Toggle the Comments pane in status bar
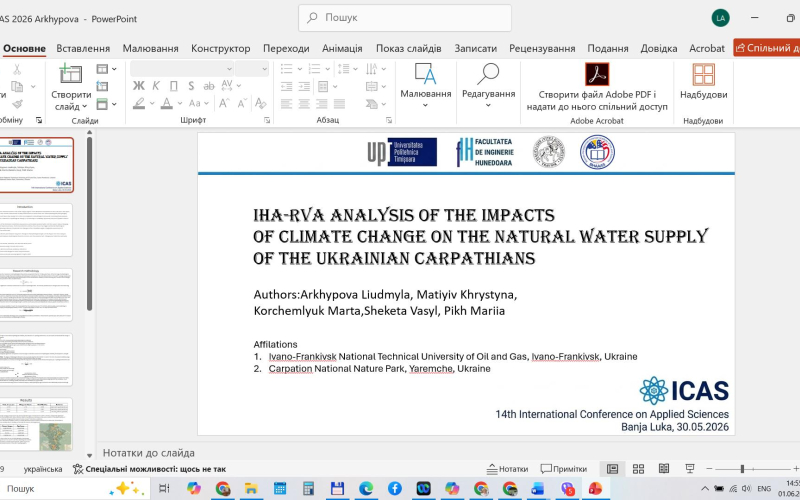The width and height of the screenshot is (800, 500). [564, 469]
